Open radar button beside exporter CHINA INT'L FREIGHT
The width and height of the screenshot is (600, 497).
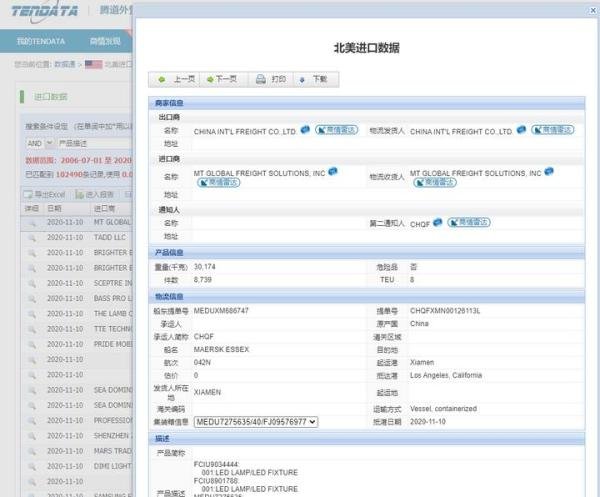pos(337,130)
